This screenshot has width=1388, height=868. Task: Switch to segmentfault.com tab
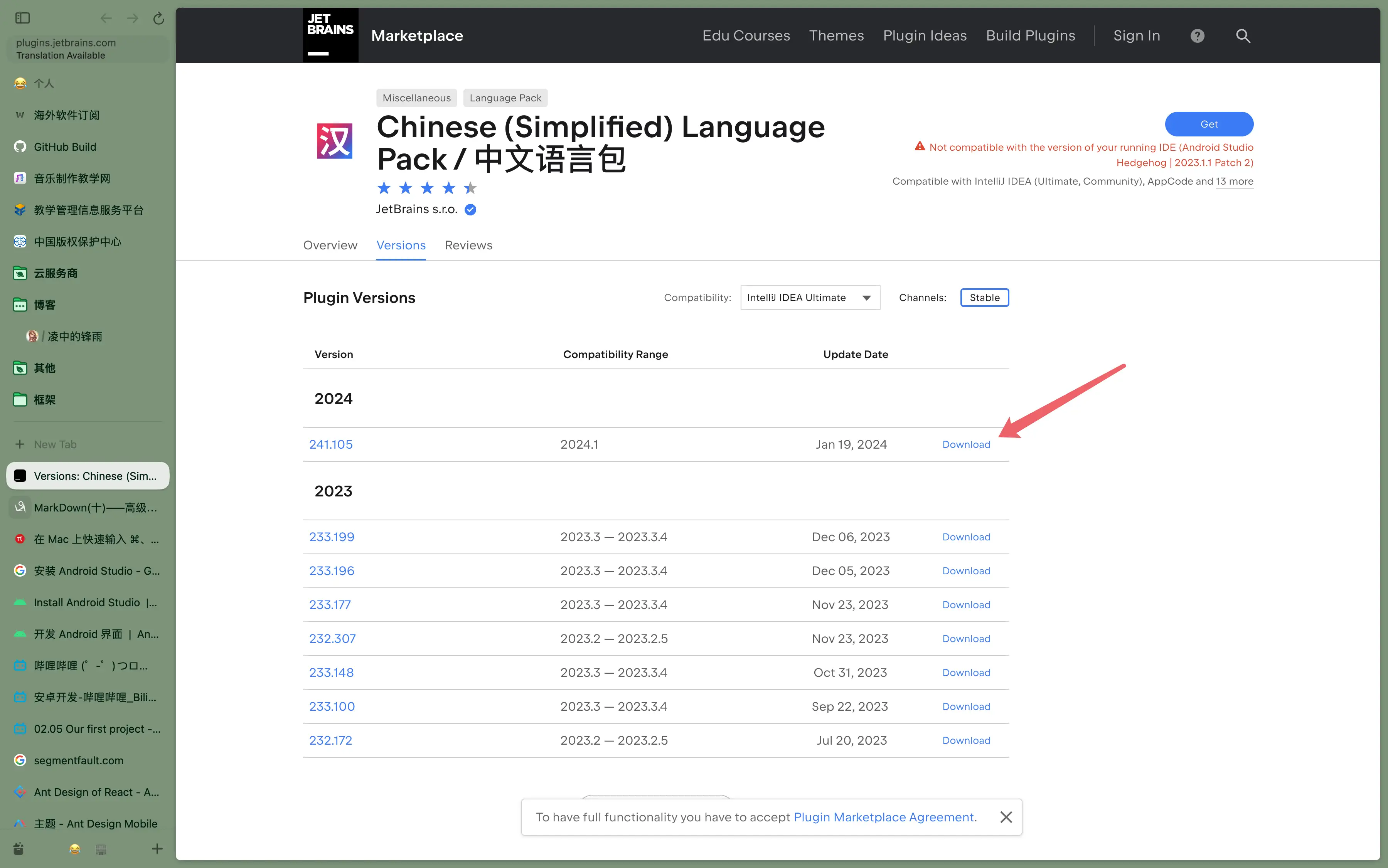(87, 760)
